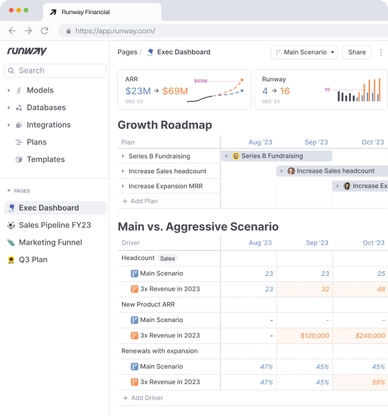Expand the Series B Fundraising timeline bar arrow
Screen dimensions: 388x416
click(x=226, y=156)
